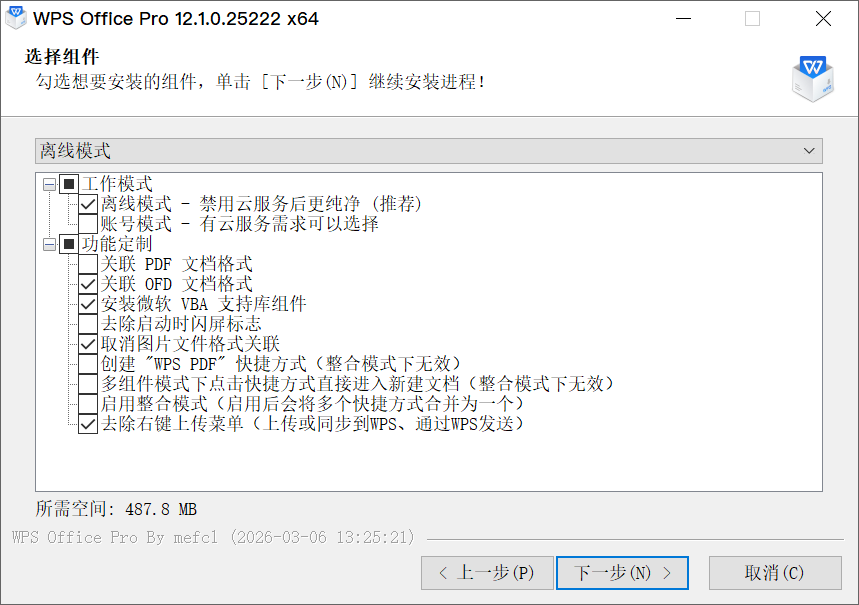Toggle the 工作模式 group checkbox

pos(69,184)
